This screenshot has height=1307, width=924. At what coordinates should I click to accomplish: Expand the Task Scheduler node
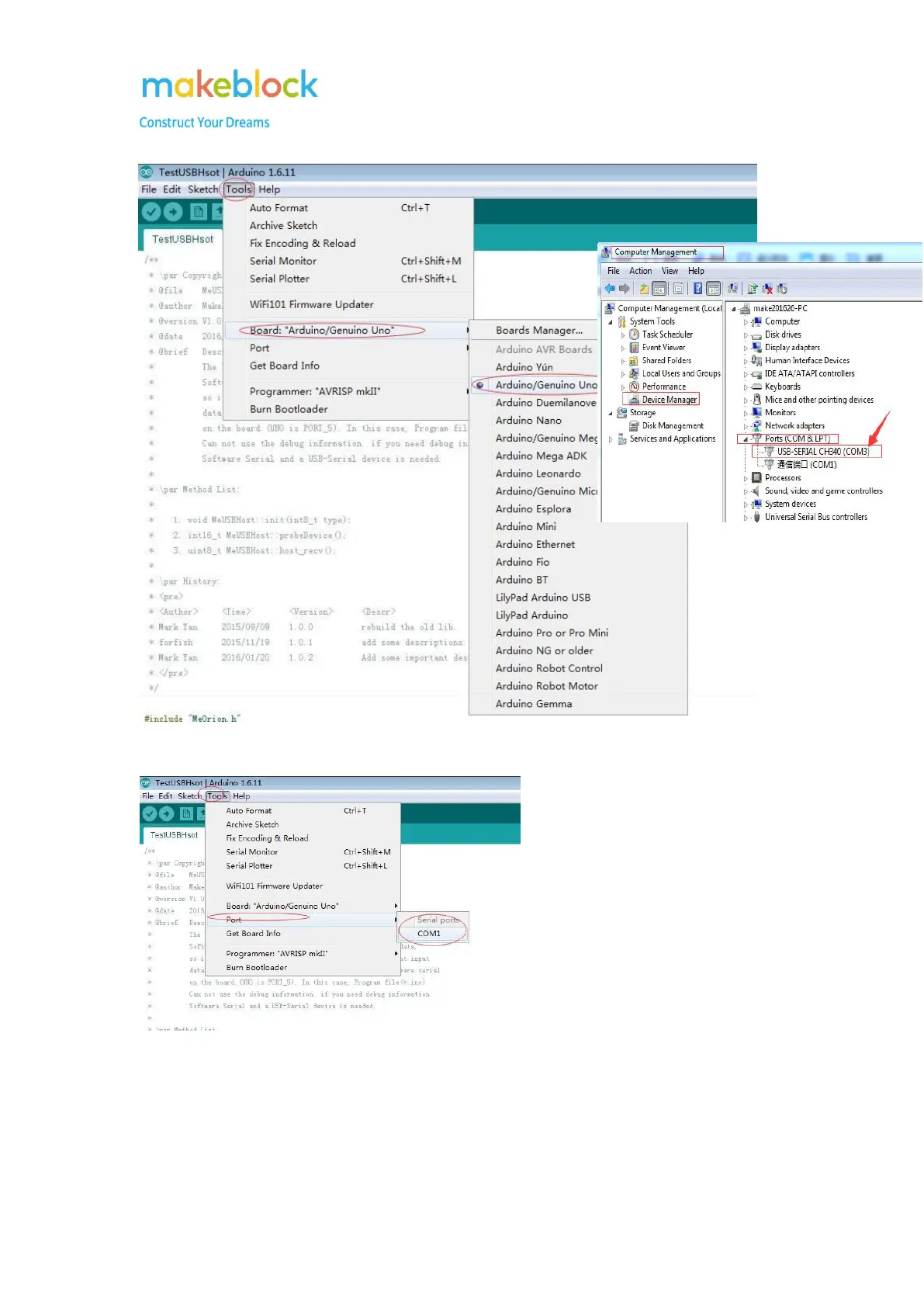(x=623, y=335)
